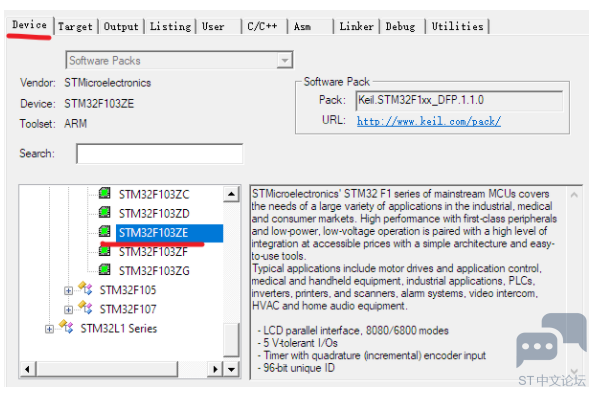Select the STM32F105 family row
Viewport: 595px width, 396px height.
(x=128, y=290)
